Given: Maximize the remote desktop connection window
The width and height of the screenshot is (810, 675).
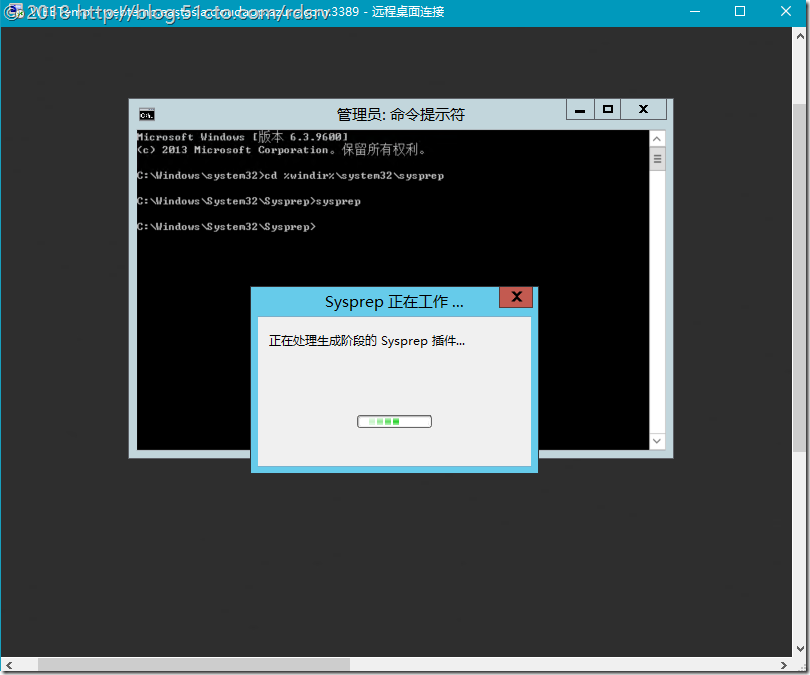Looking at the screenshot, I should coord(740,11).
